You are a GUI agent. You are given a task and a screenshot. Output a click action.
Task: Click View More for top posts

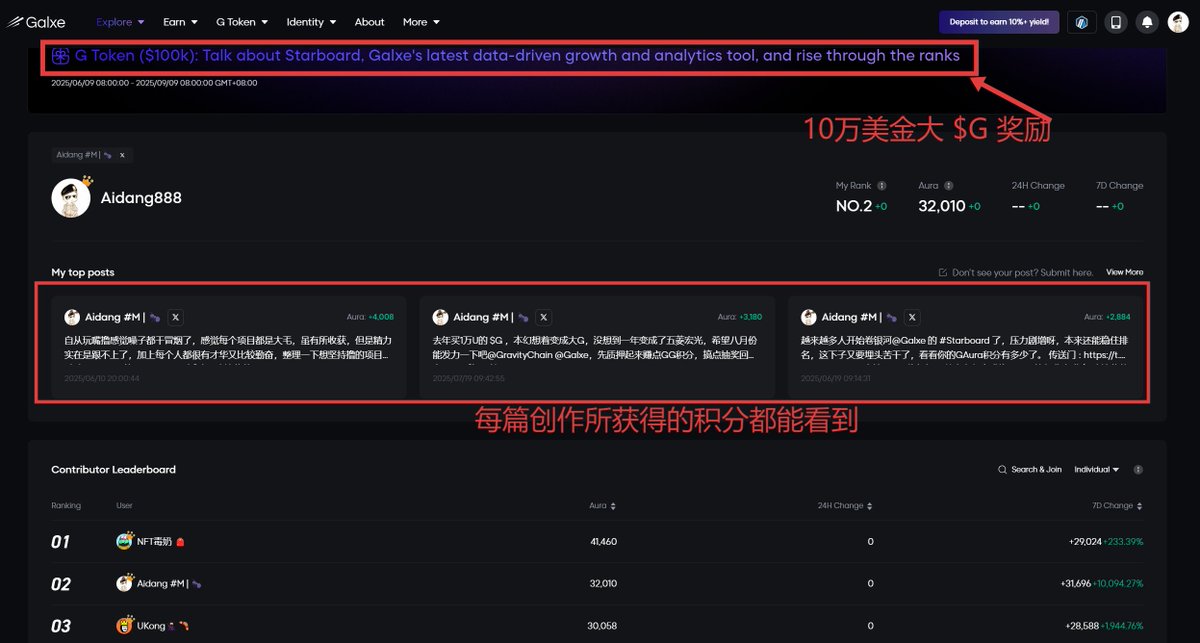(x=1125, y=272)
